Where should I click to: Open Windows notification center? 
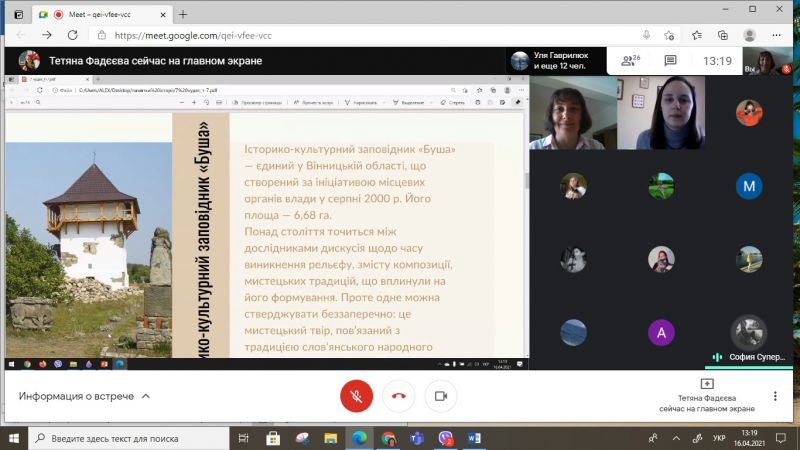pyautogui.click(x=781, y=438)
